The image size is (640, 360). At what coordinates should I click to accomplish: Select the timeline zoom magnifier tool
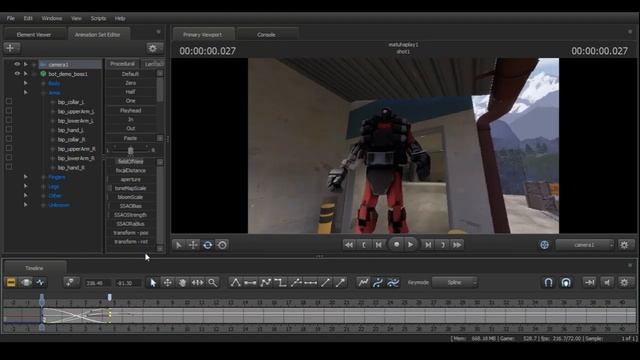213,282
